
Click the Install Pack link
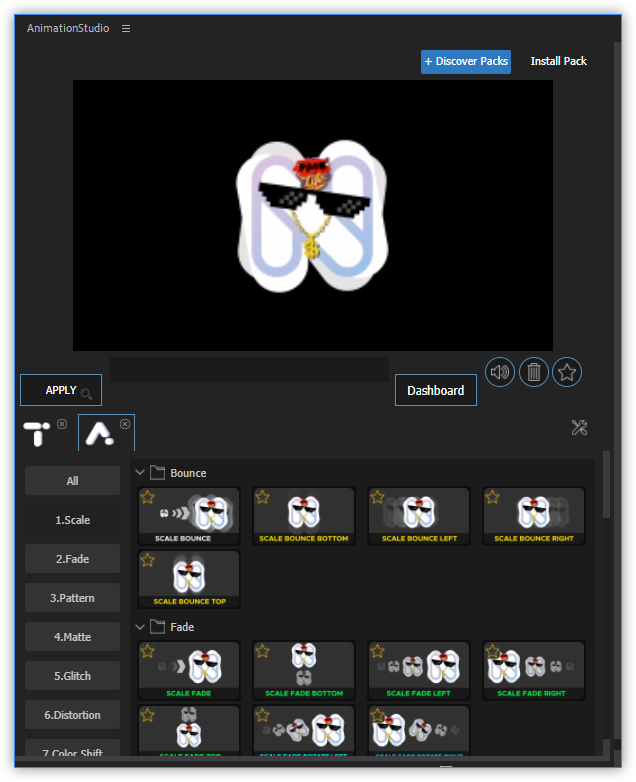click(x=558, y=61)
